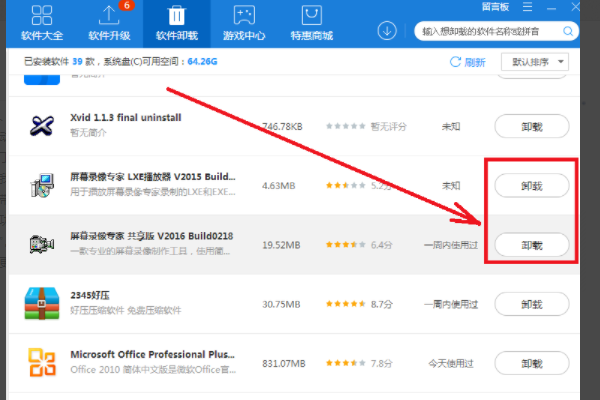Click the 19.52MB size value
The width and height of the screenshot is (600, 400).
tap(281, 245)
